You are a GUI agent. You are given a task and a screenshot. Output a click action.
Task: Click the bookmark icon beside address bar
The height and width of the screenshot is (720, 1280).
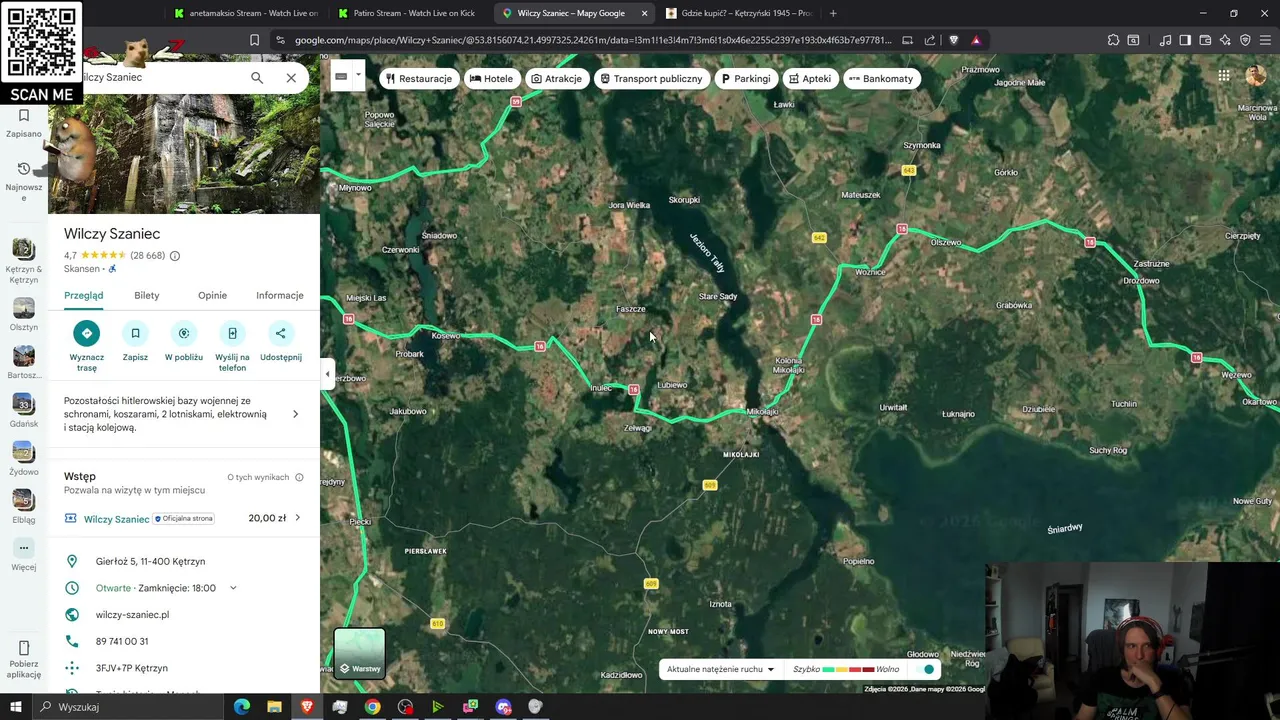[x=254, y=40]
